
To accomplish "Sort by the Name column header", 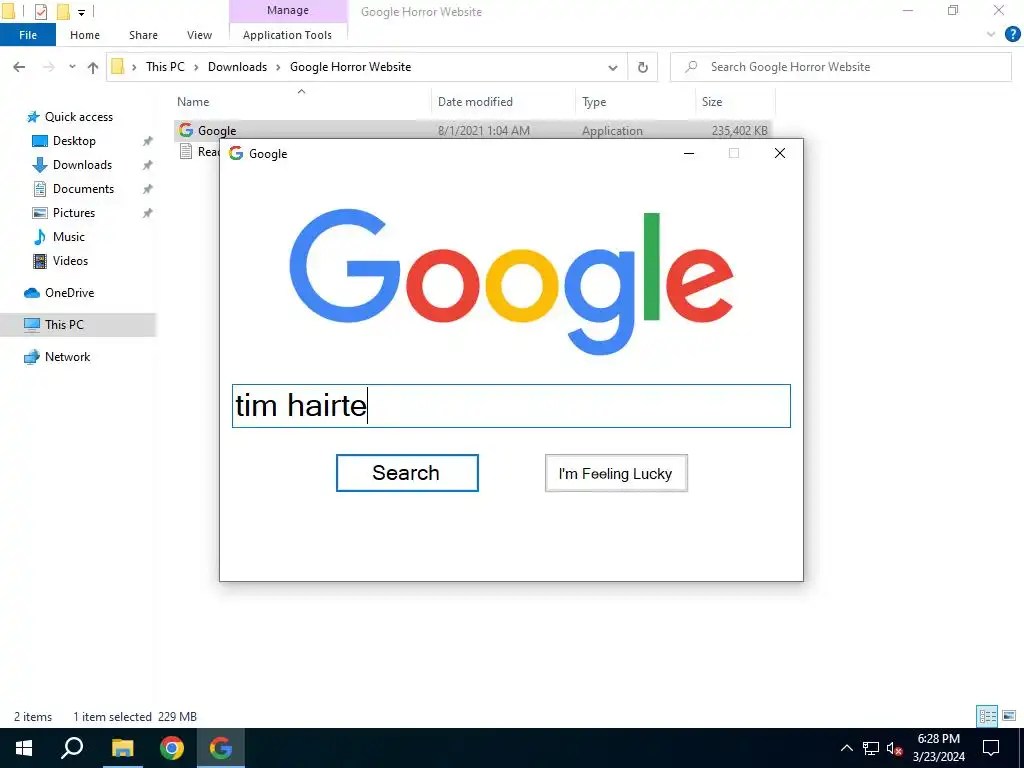I will (x=302, y=102).
